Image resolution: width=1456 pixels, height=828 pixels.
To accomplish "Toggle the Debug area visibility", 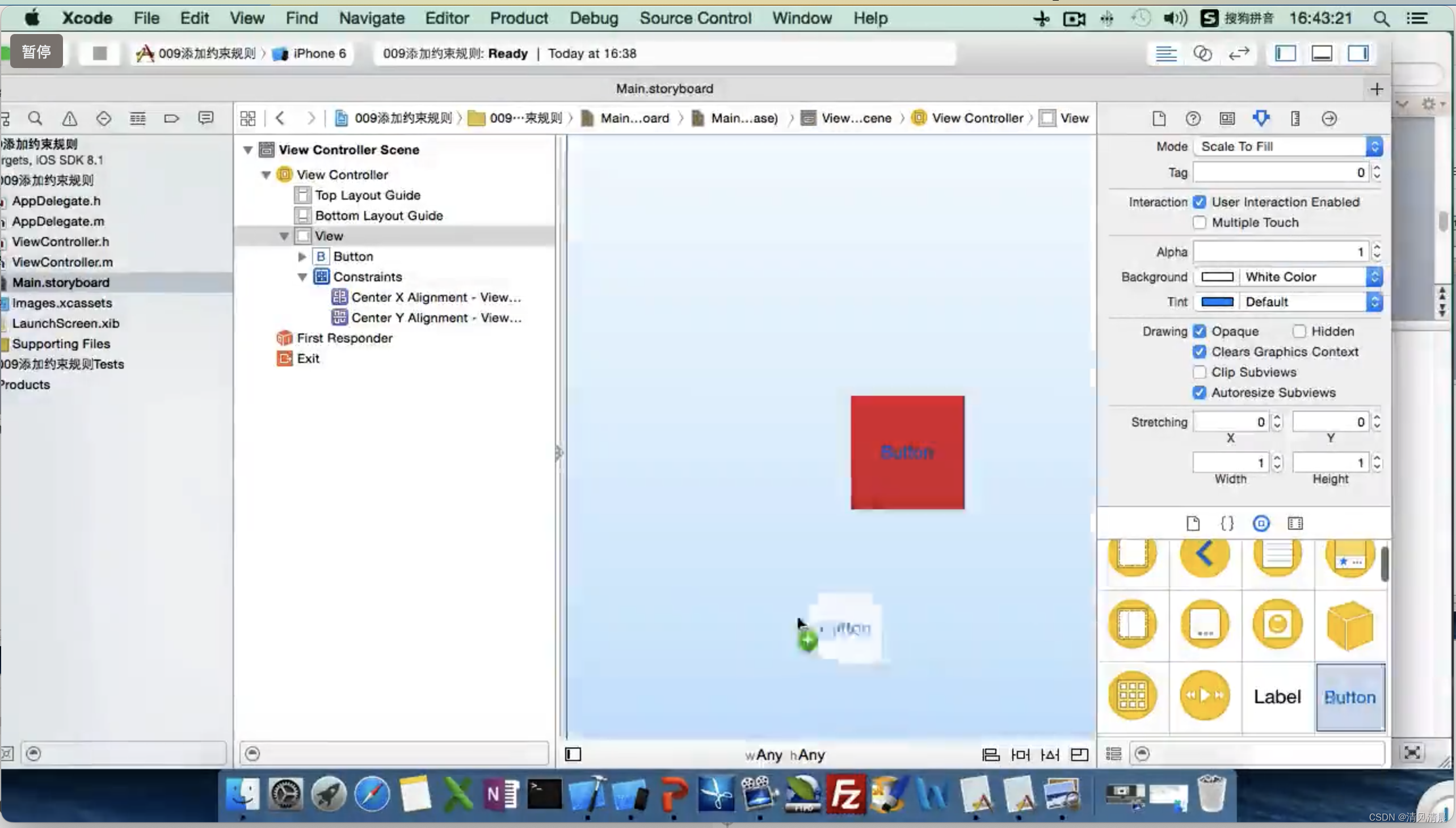I will click(1322, 53).
